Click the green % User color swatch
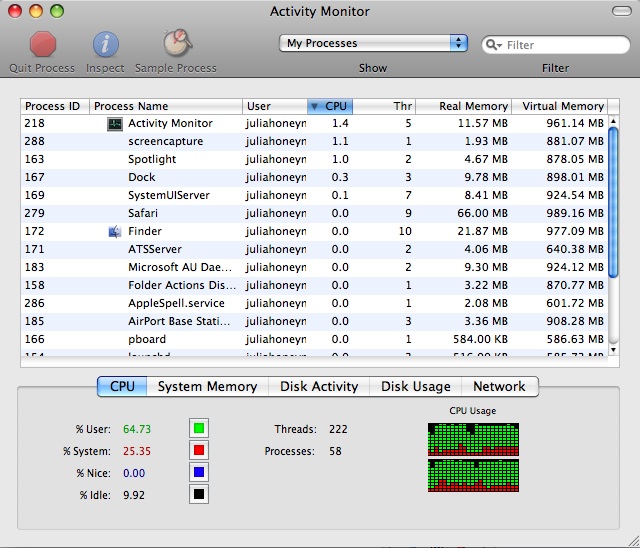Image resolution: width=640 pixels, height=548 pixels. click(199, 428)
